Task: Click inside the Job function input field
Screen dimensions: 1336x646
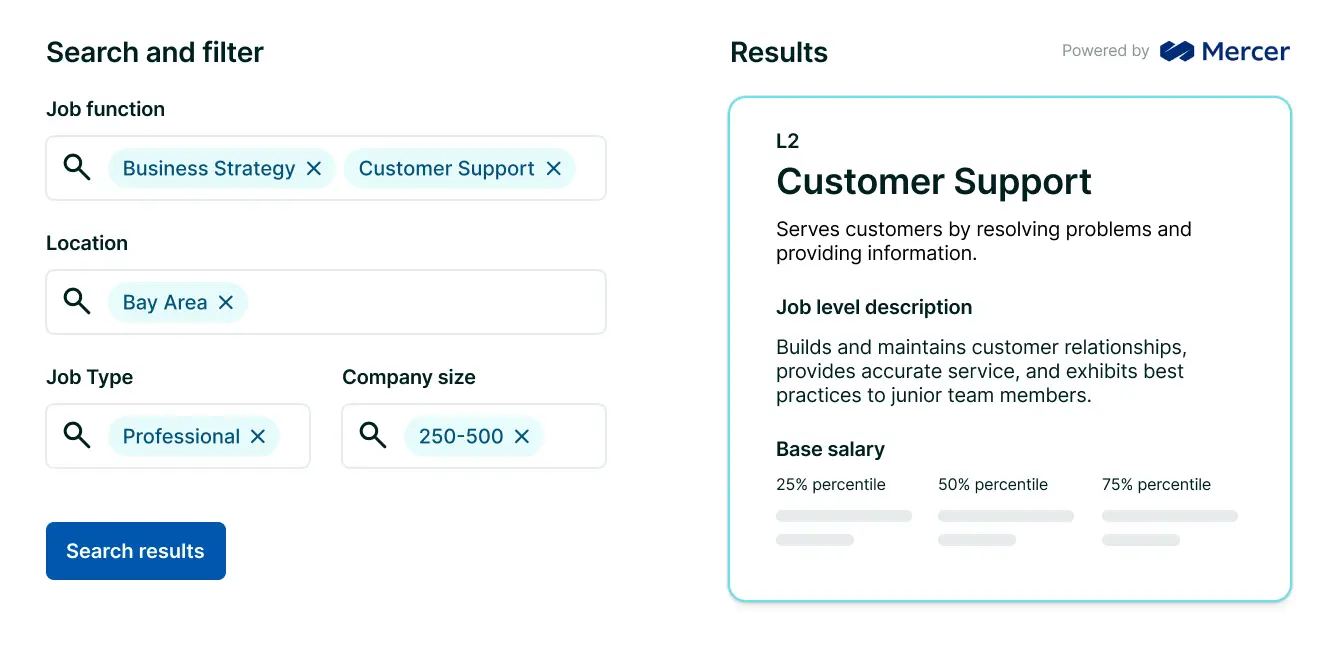Action: click(588, 168)
